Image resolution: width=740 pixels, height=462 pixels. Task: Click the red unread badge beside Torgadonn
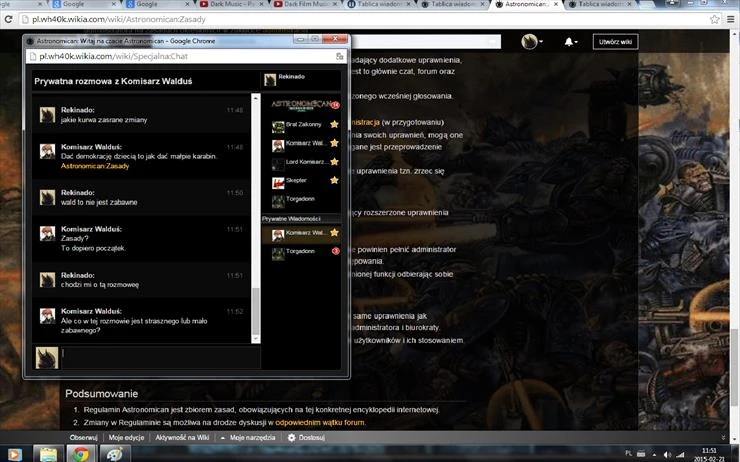tap(336, 251)
